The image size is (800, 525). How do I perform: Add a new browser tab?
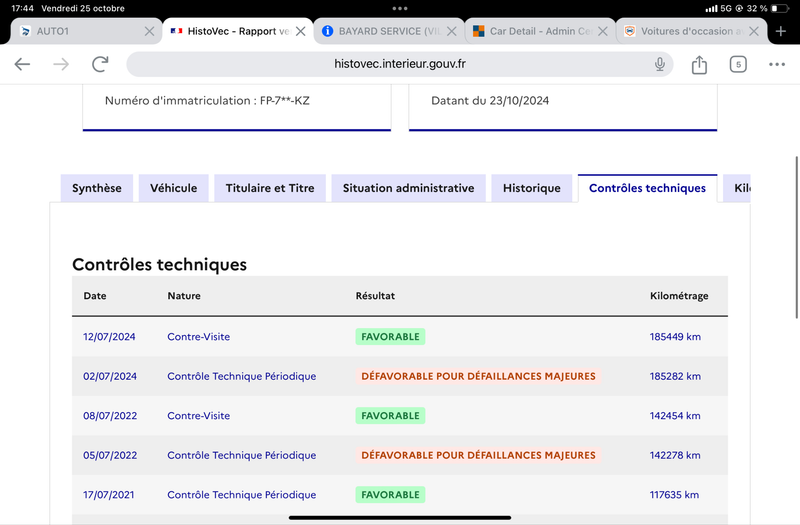point(781,32)
